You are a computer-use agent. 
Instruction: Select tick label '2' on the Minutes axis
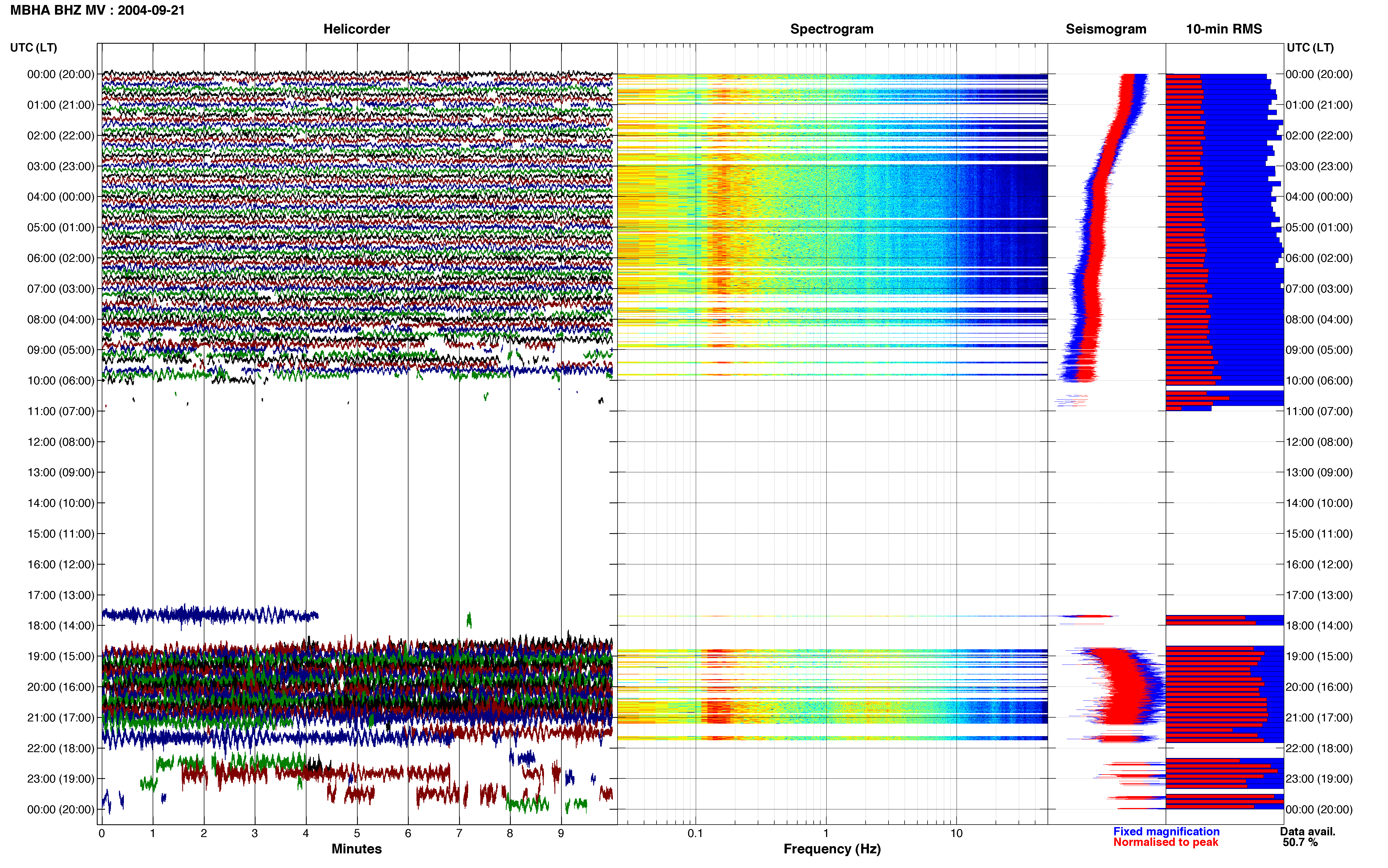[x=204, y=833]
